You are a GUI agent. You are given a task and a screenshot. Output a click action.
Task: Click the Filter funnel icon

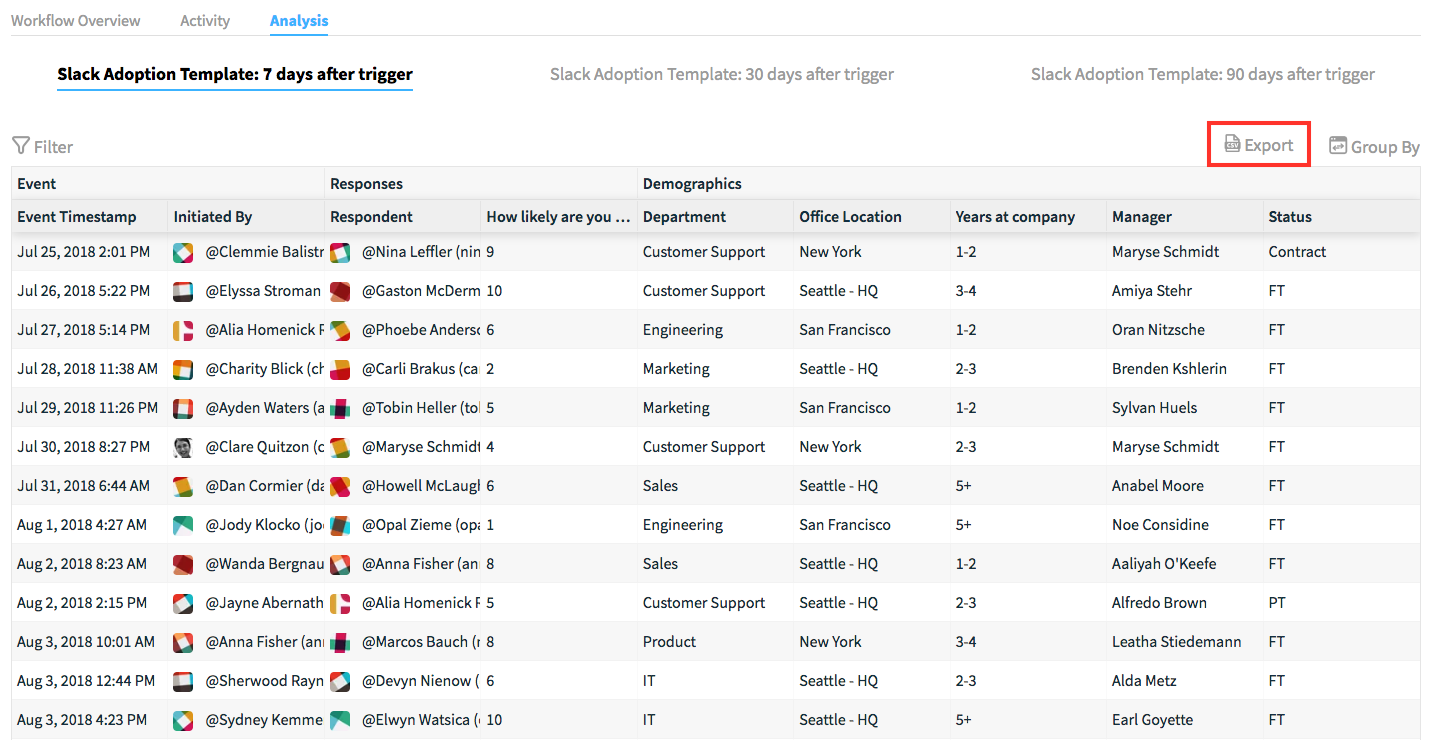pyautogui.click(x=20, y=146)
